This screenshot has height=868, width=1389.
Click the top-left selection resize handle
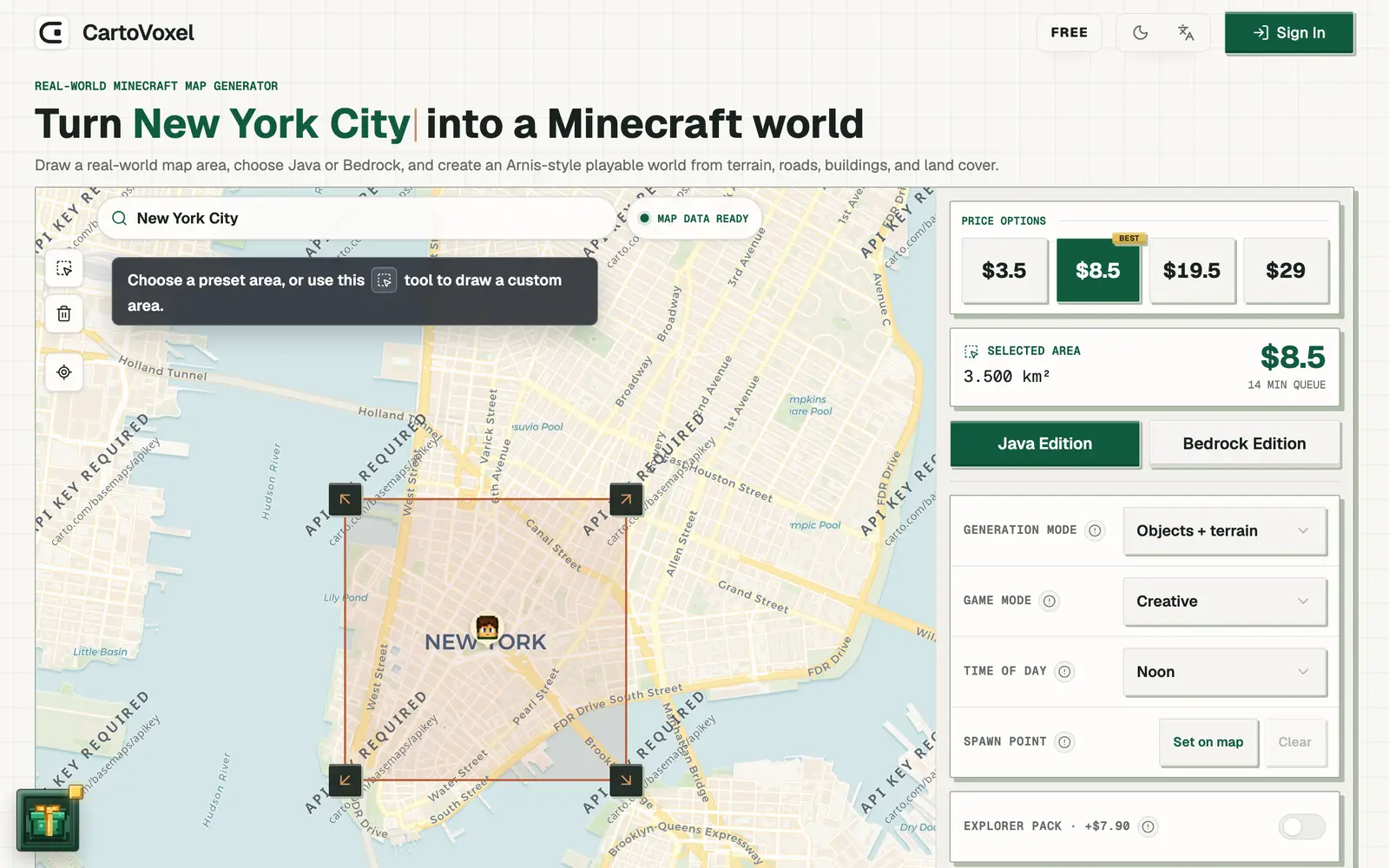click(345, 499)
